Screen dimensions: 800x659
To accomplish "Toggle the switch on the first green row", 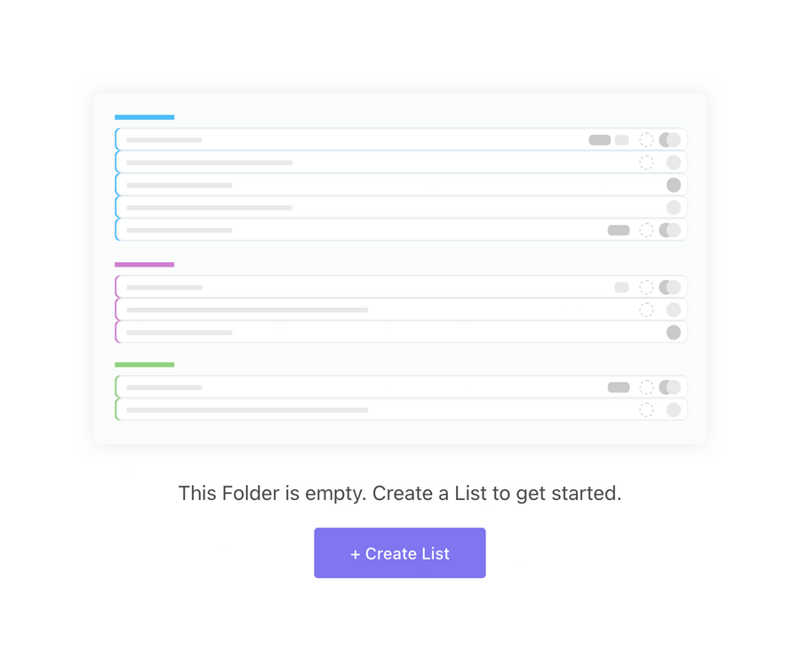I will [x=672, y=387].
